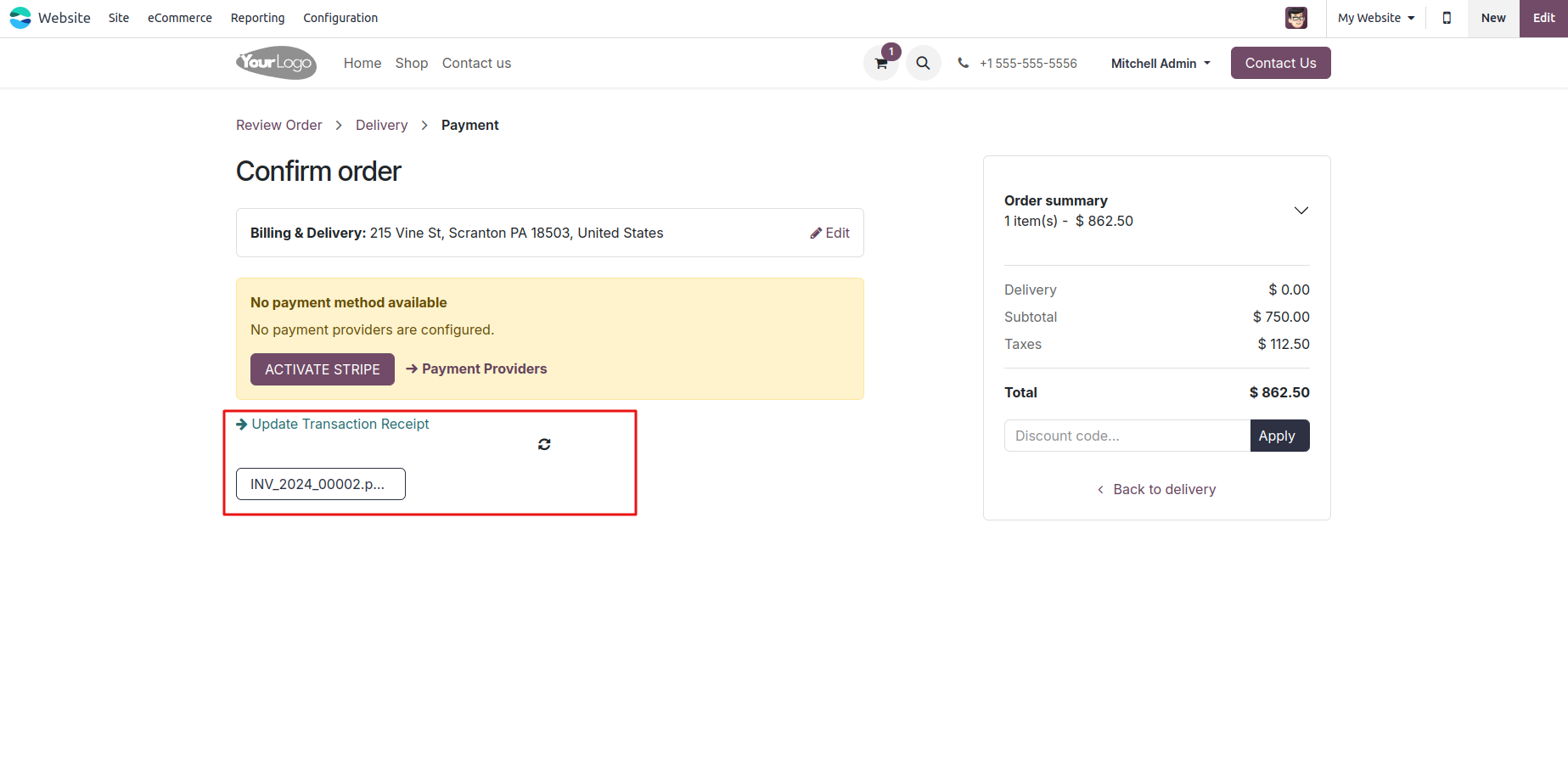Open the Reporting menu

coord(257,18)
